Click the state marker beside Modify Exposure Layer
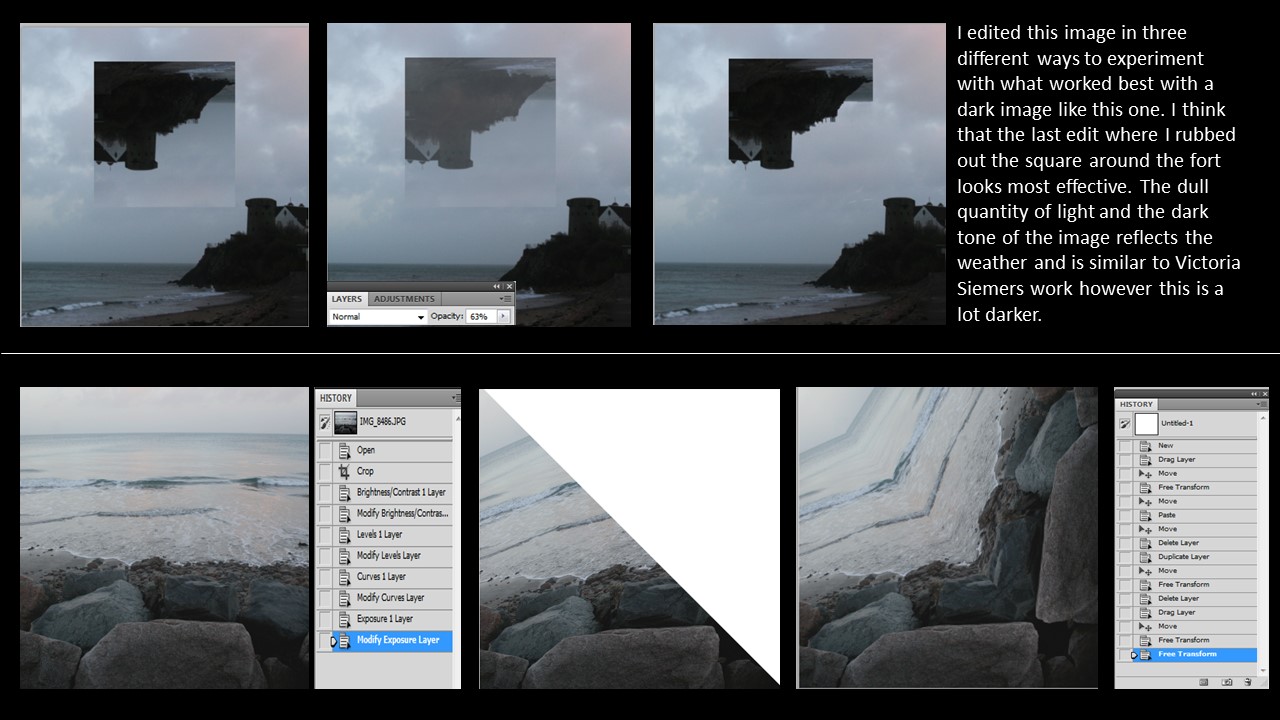Image resolution: width=1280 pixels, height=720 pixels. pos(333,640)
